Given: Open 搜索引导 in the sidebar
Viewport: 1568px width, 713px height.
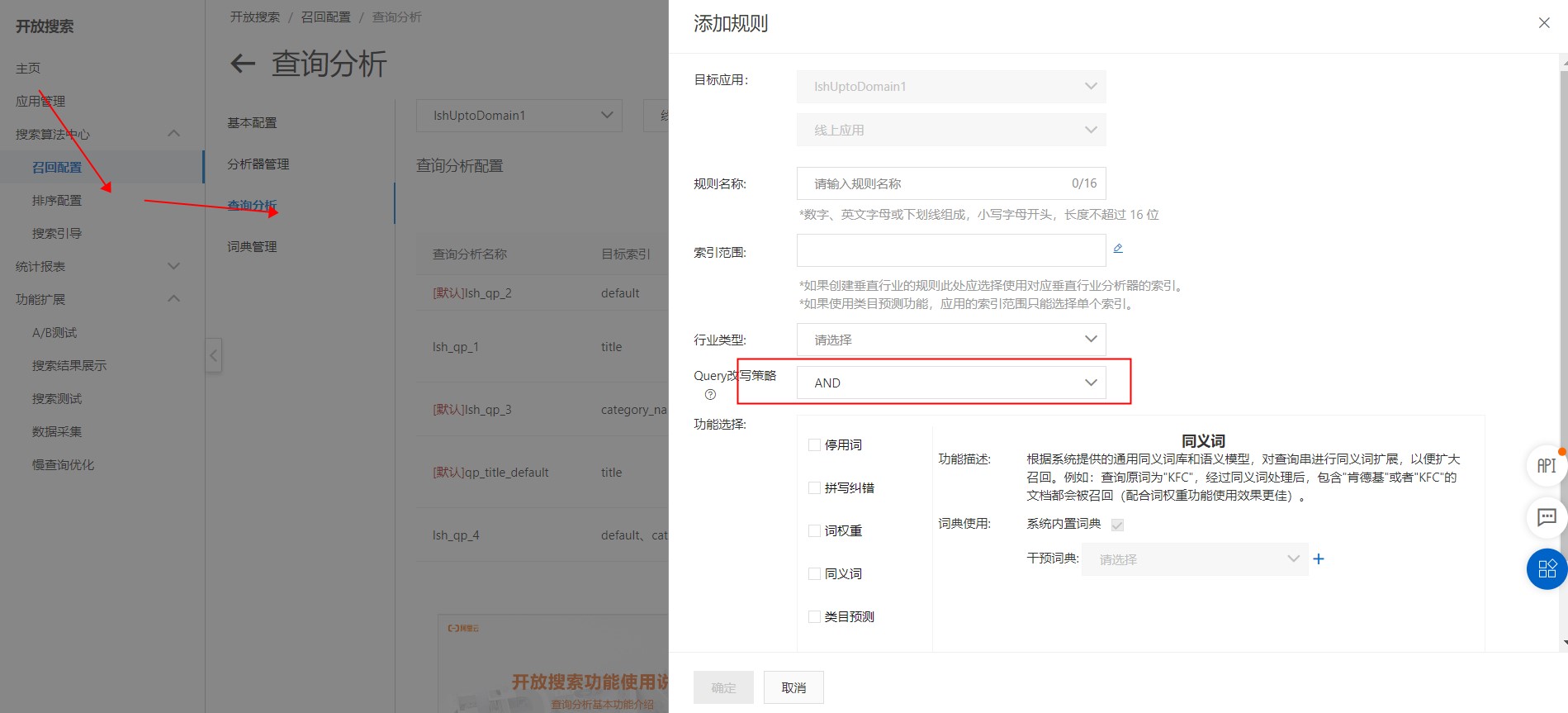Looking at the screenshot, I should (x=57, y=233).
